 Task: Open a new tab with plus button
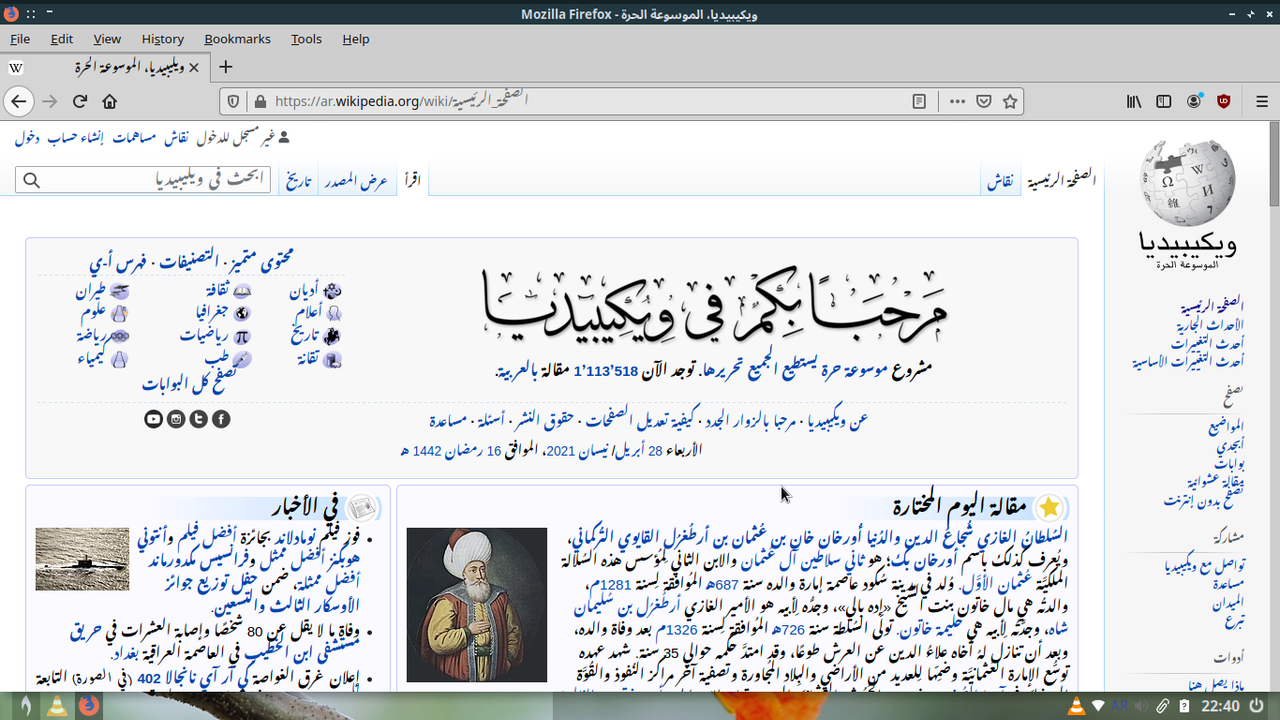point(226,67)
